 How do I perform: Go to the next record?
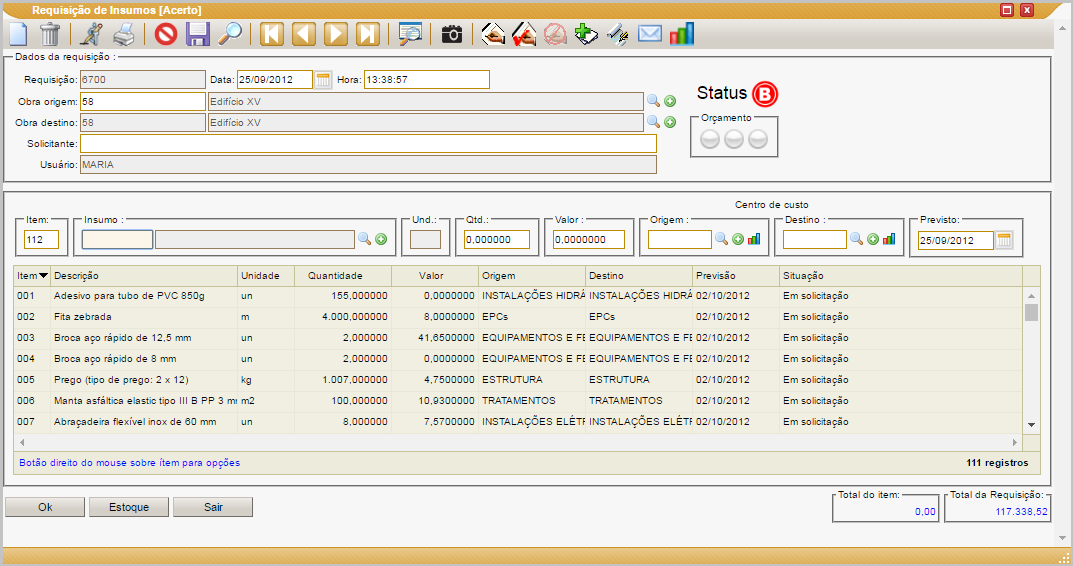tap(335, 34)
